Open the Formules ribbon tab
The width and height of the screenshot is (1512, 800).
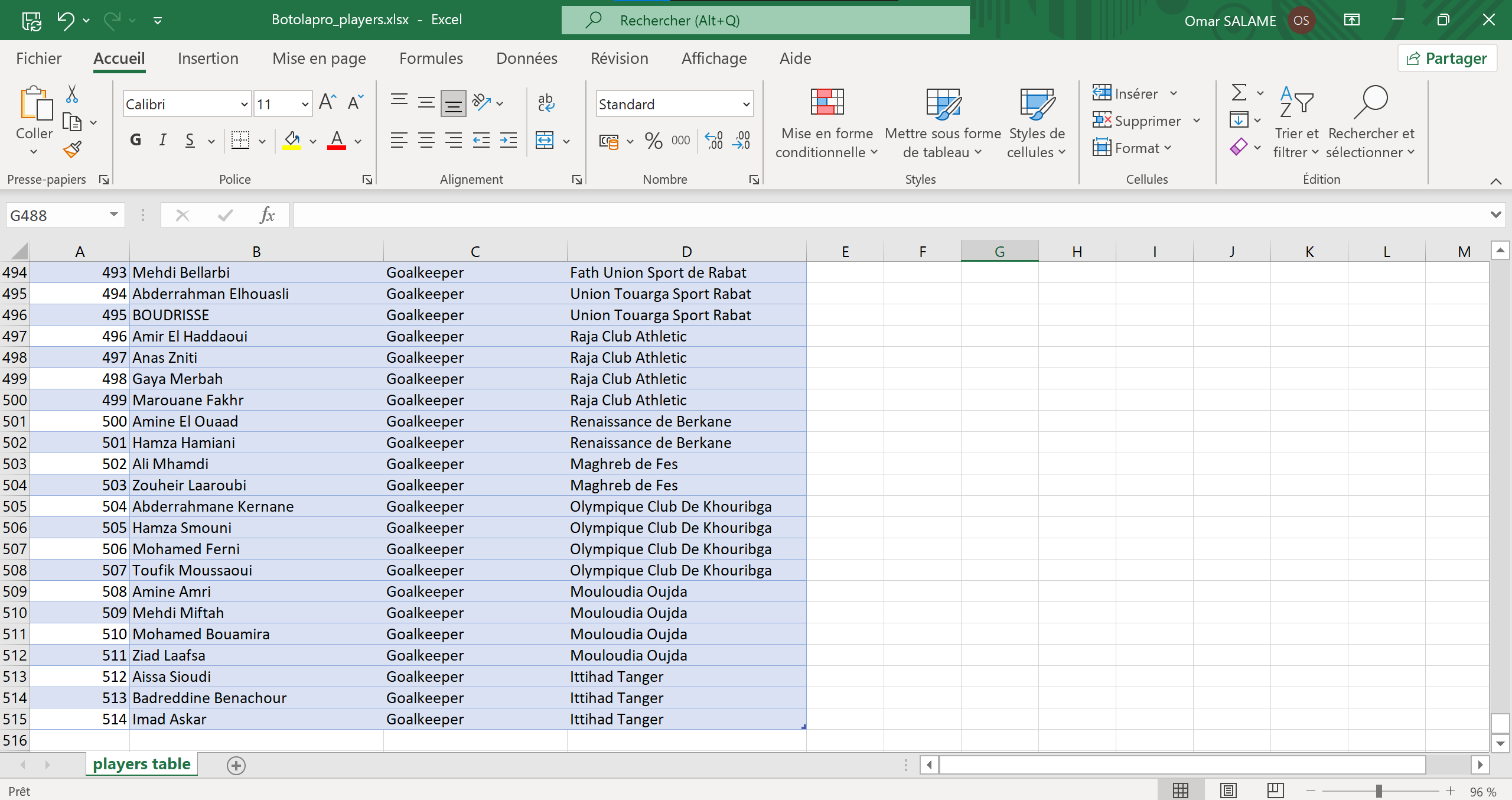[431, 58]
